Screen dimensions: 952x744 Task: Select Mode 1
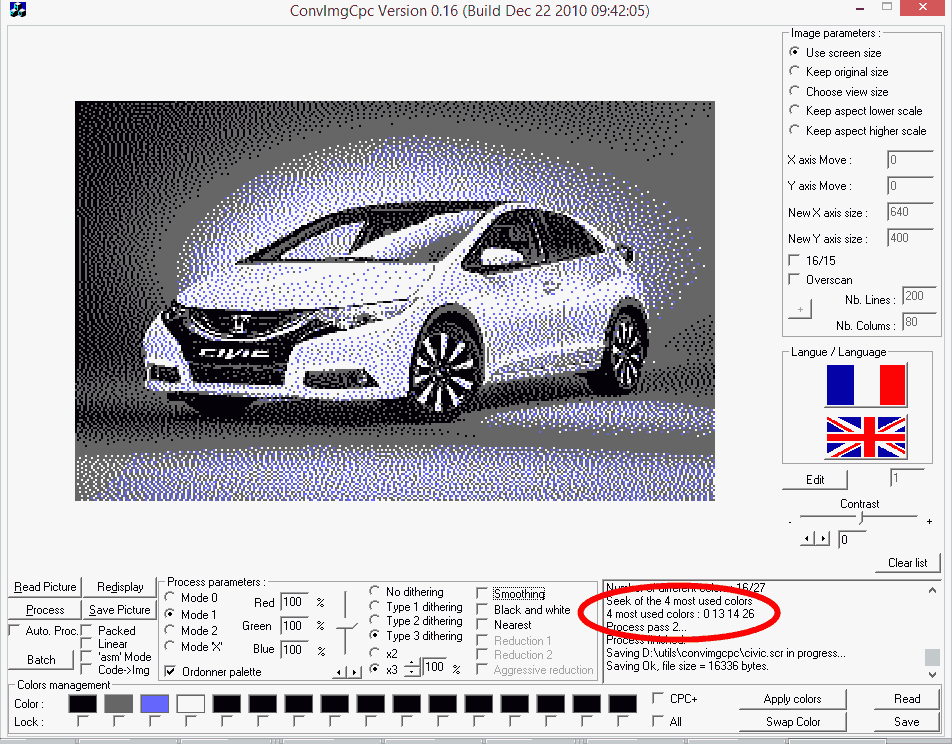(x=170, y=614)
